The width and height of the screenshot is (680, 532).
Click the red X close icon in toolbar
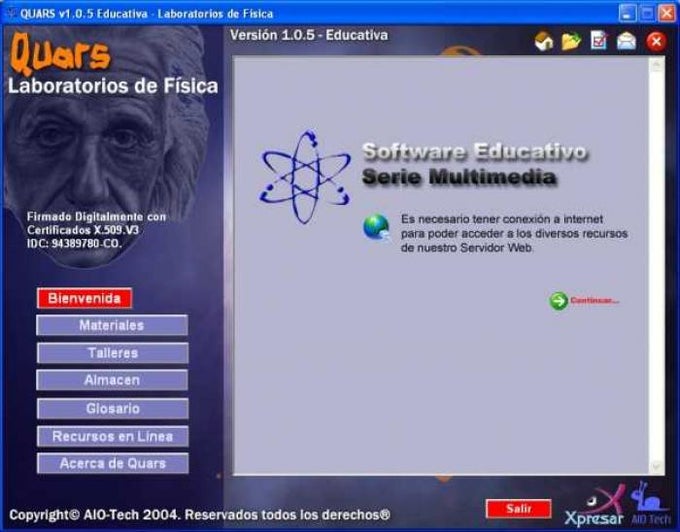click(x=656, y=42)
